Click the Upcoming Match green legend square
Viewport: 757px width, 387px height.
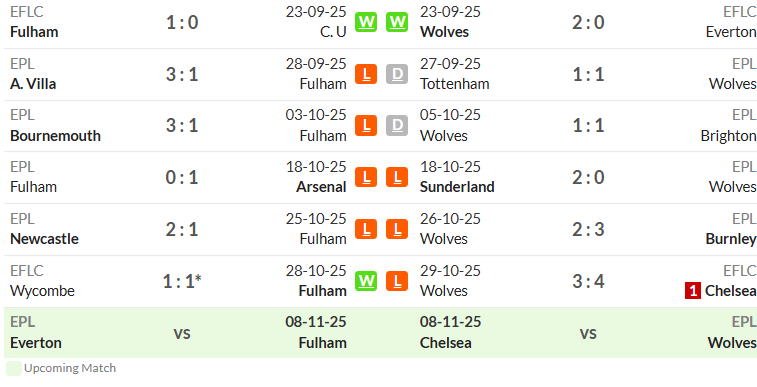14,368
